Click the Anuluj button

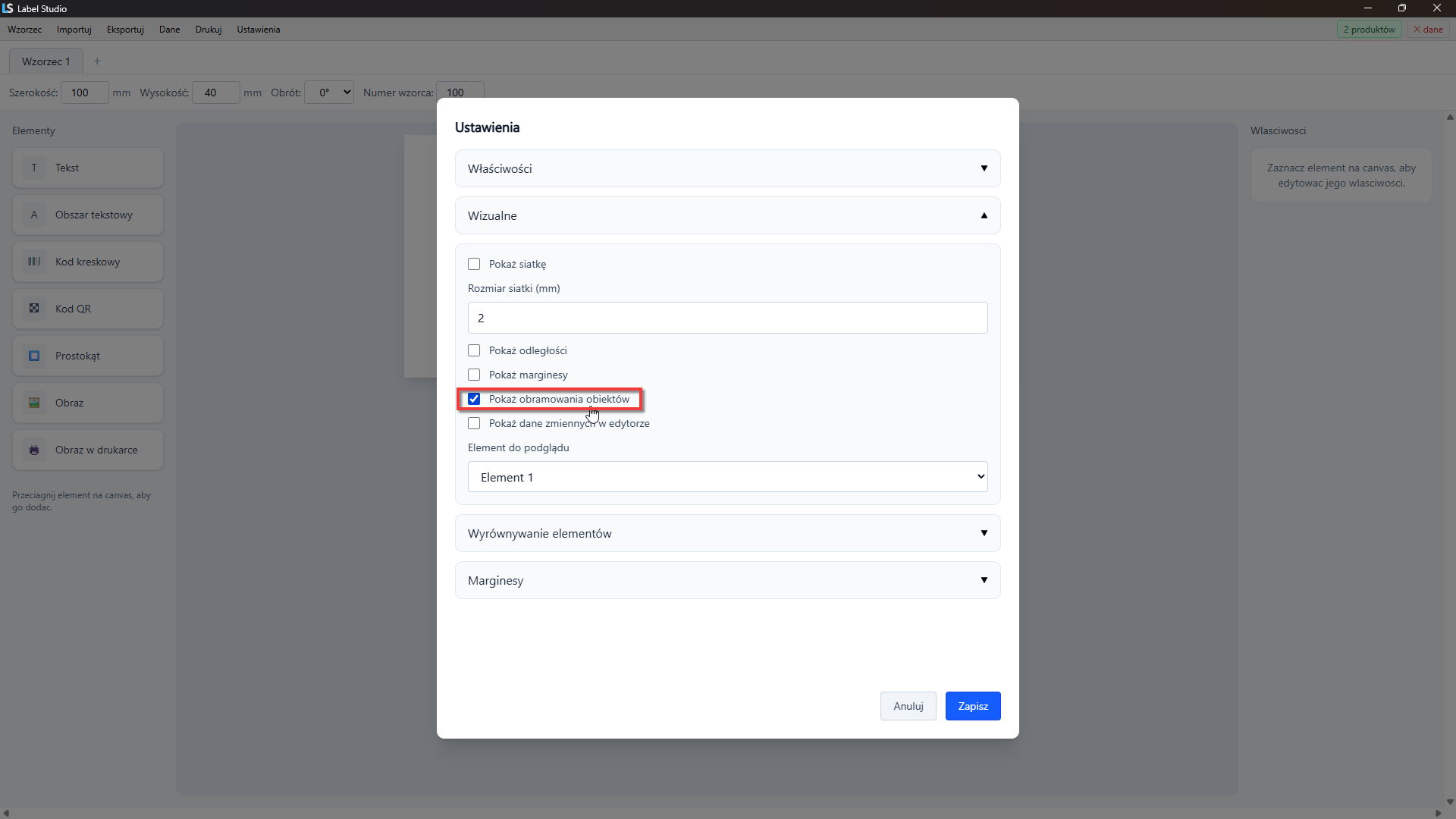pyautogui.click(x=908, y=706)
